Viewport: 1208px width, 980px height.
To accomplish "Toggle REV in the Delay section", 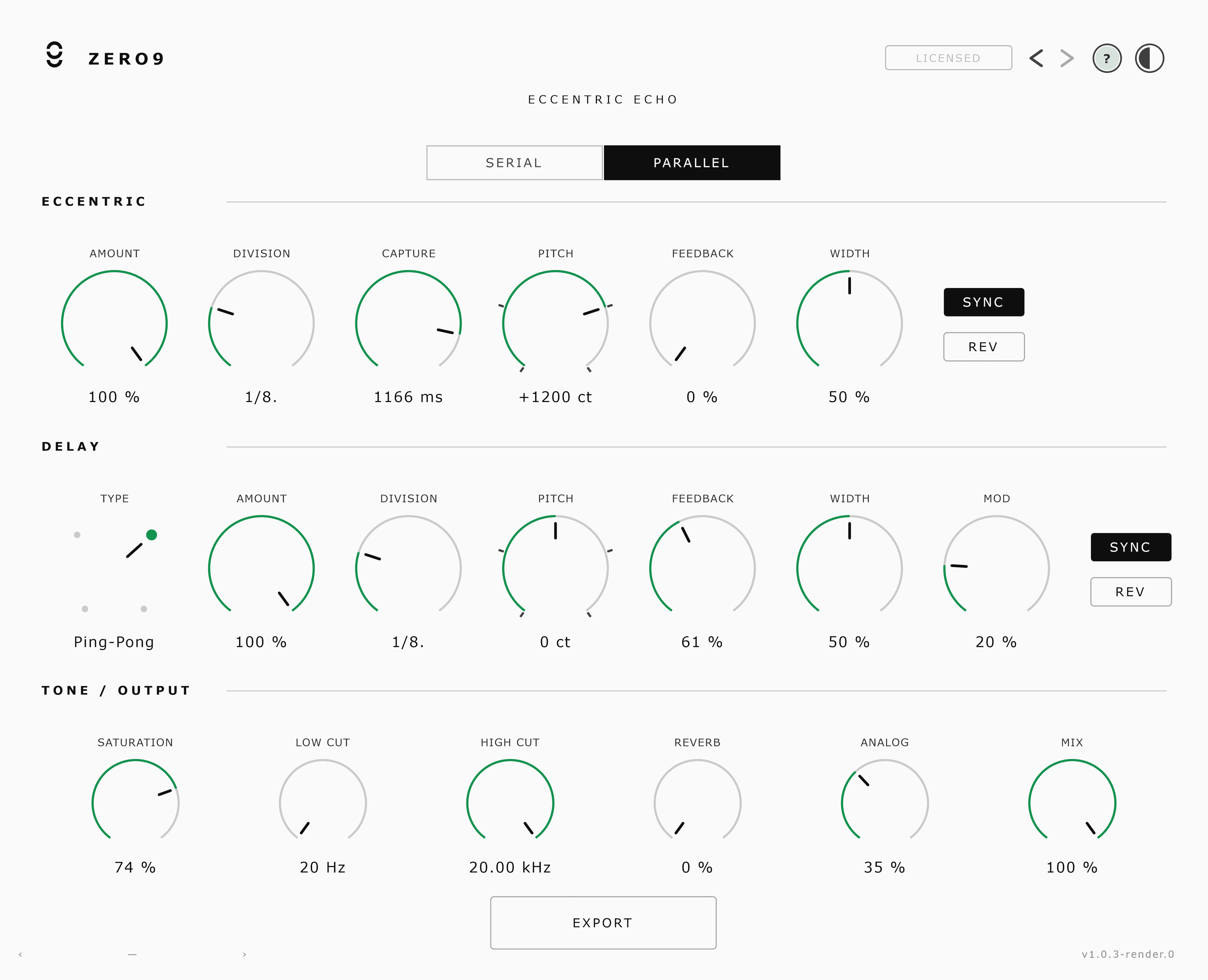I will pos(1131,592).
